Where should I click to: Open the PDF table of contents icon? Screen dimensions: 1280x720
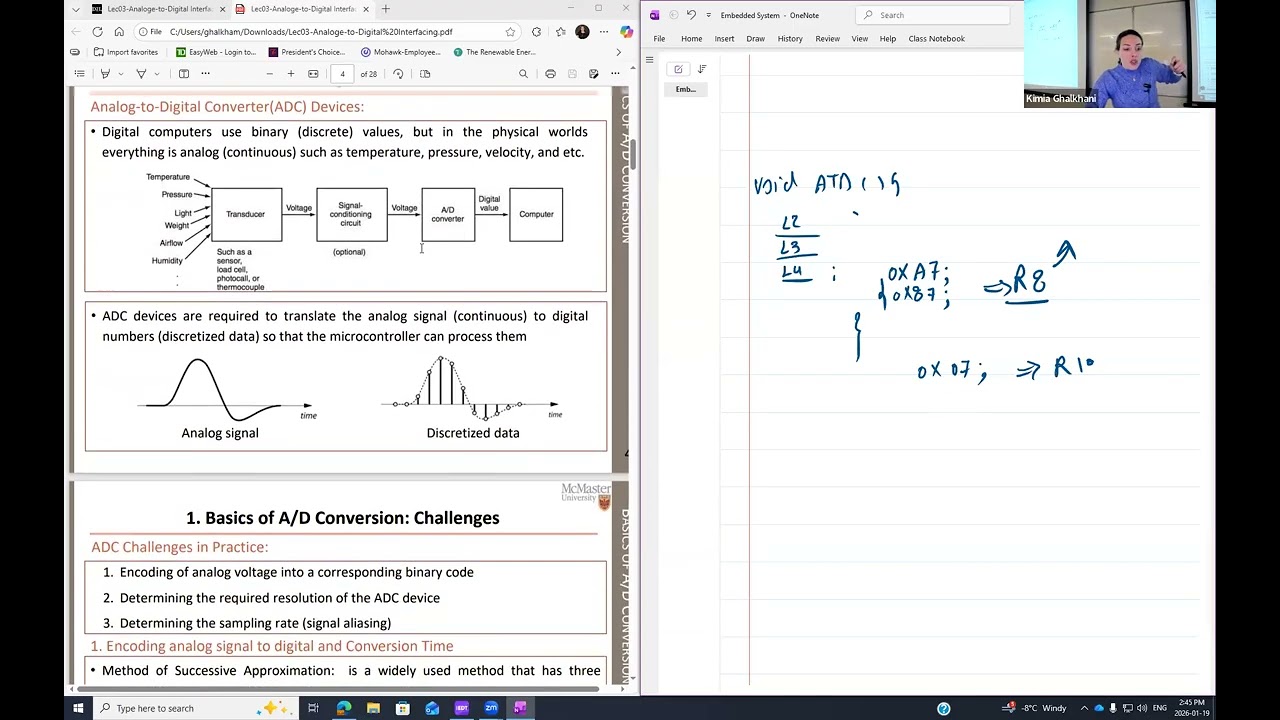(x=79, y=74)
